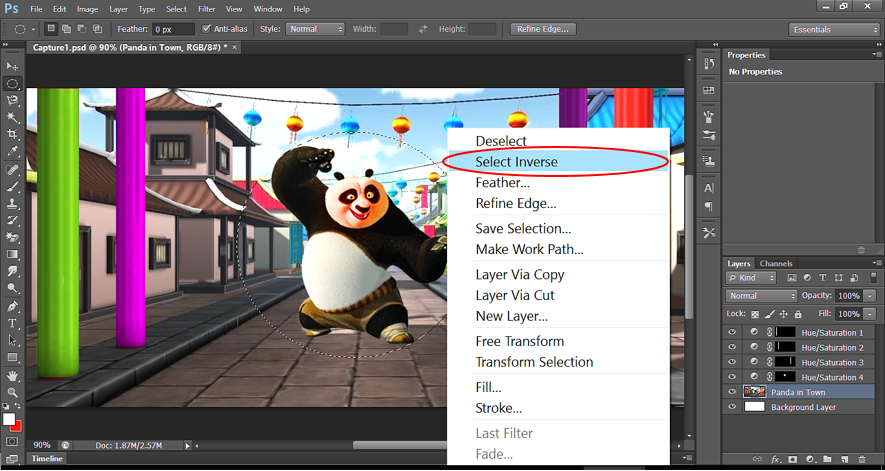This screenshot has height=471, width=885.
Task: Switch to the Channels tab
Action: coord(776,263)
